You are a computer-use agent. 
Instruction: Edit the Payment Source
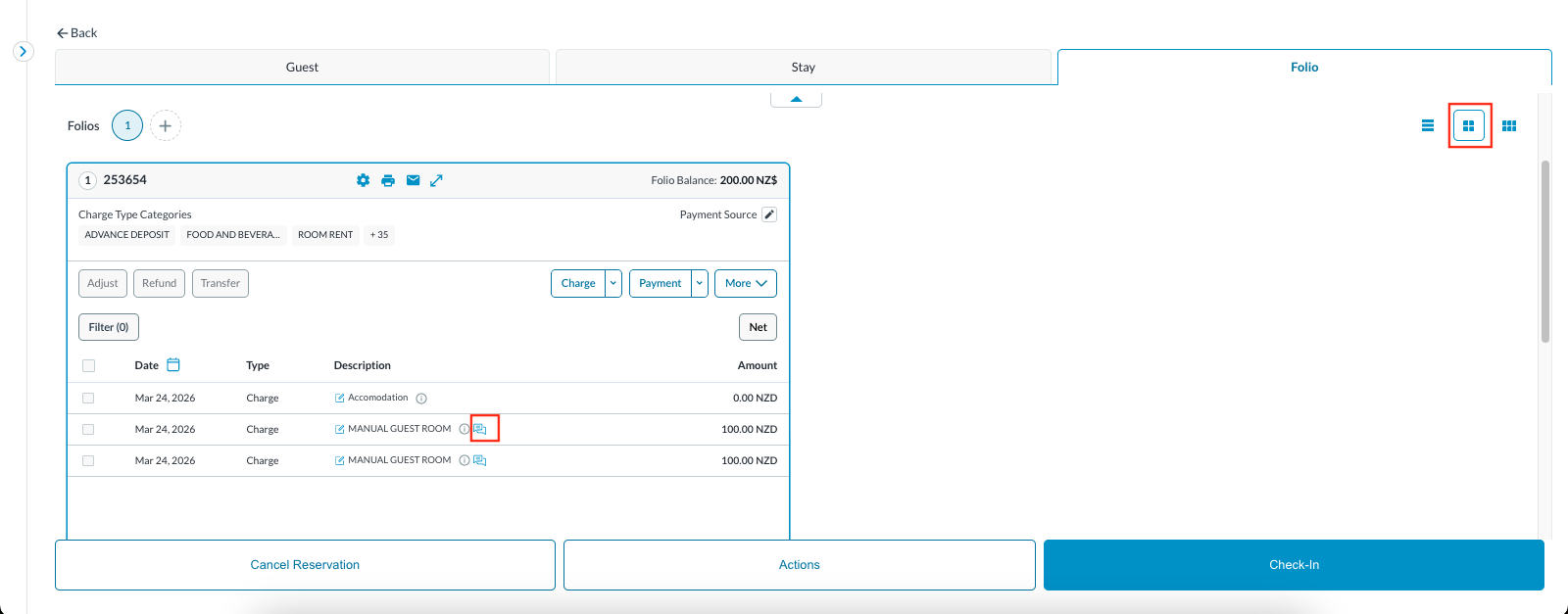pos(769,214)
